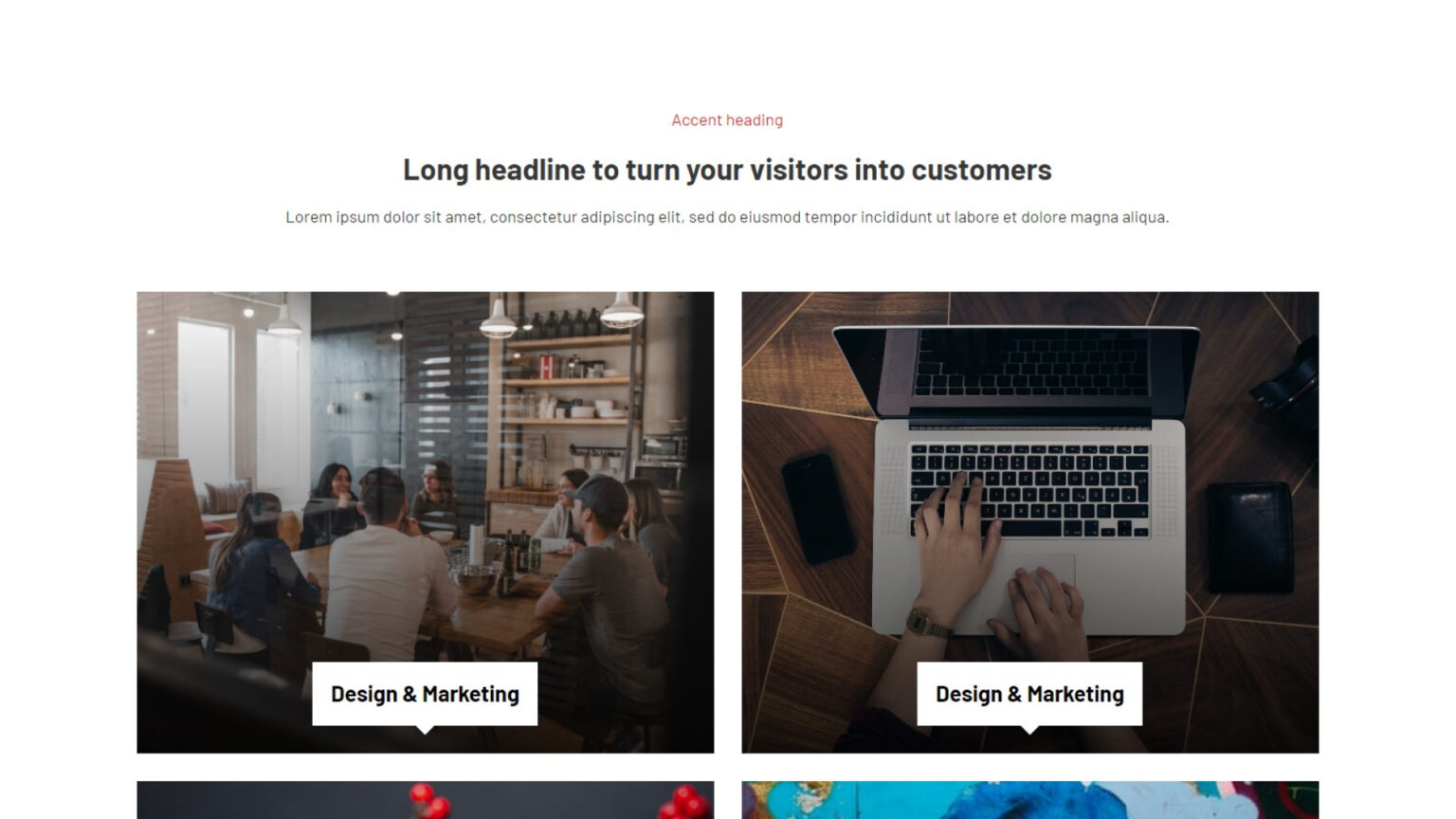Open the team meeting cafe photo card
The width and height of the screenshot is (1456, 819).
pyautogui.click(x=425, y=522)
